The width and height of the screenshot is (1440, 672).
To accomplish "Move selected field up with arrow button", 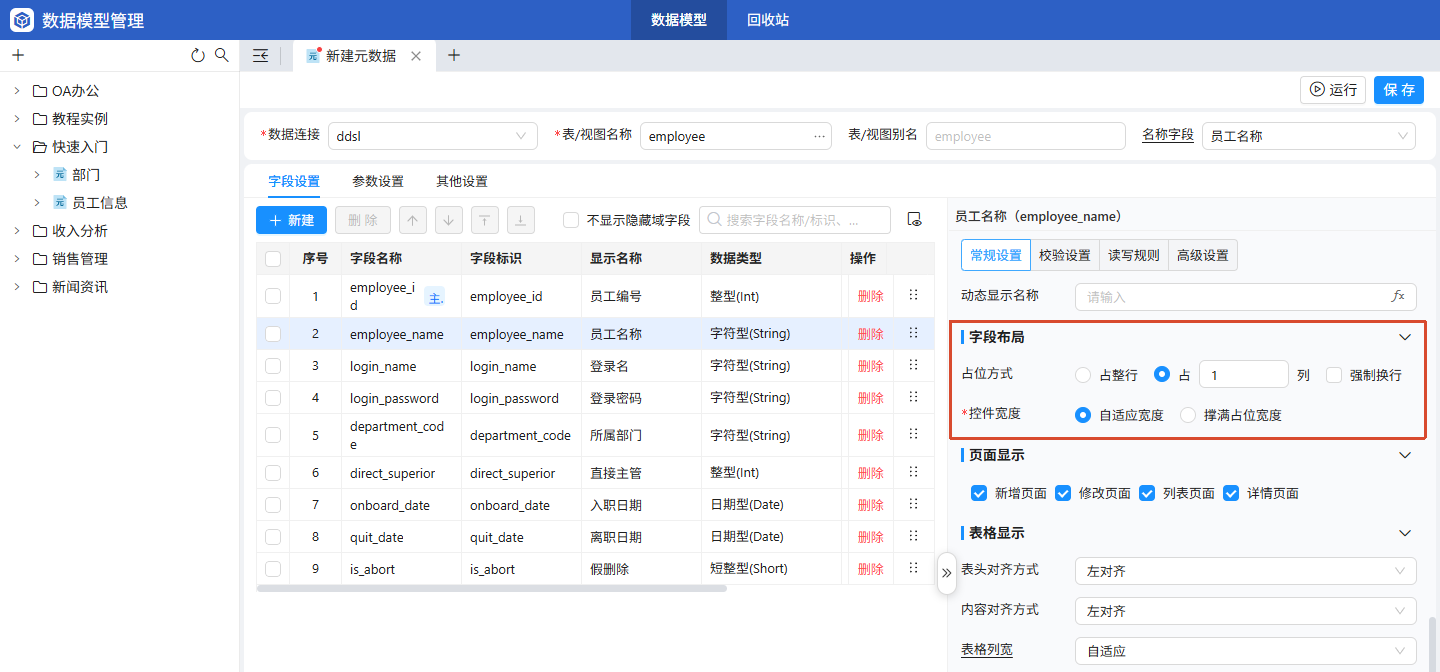I will (413, 220).
